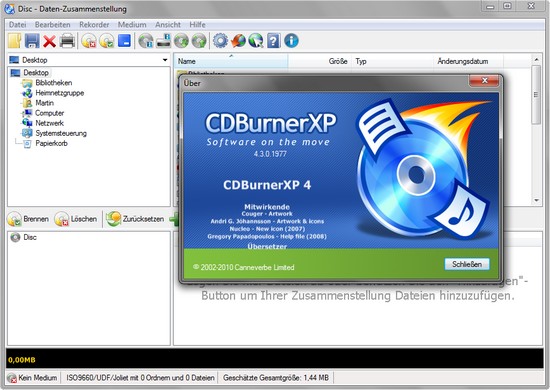Select Bibliotheken in folder tree
Screen dimensions: 550x390
(54, 83)
